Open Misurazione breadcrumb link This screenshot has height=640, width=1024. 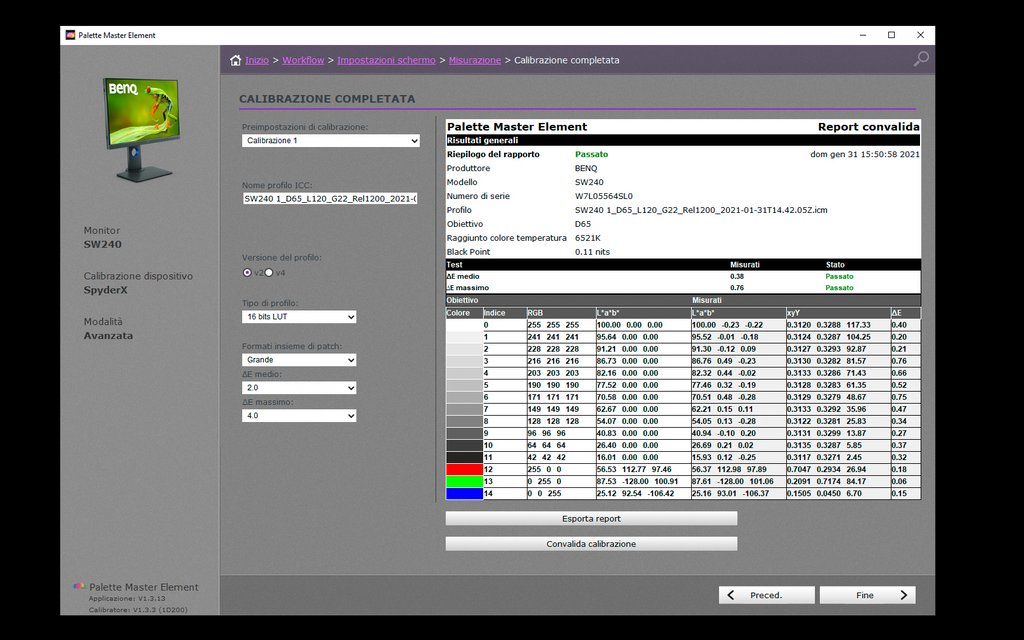(475, 60)
